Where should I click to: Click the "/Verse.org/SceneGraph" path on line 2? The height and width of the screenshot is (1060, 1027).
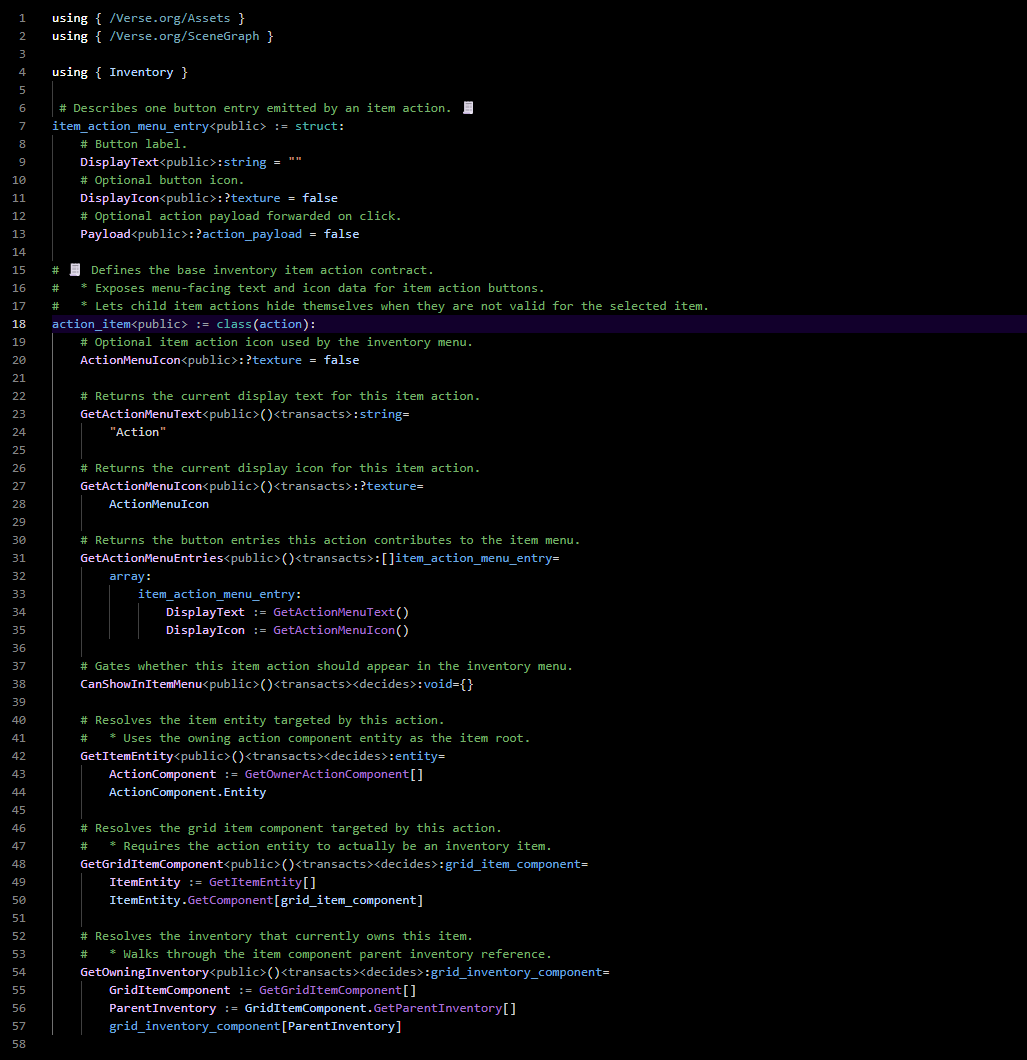(x=184, y=36)
